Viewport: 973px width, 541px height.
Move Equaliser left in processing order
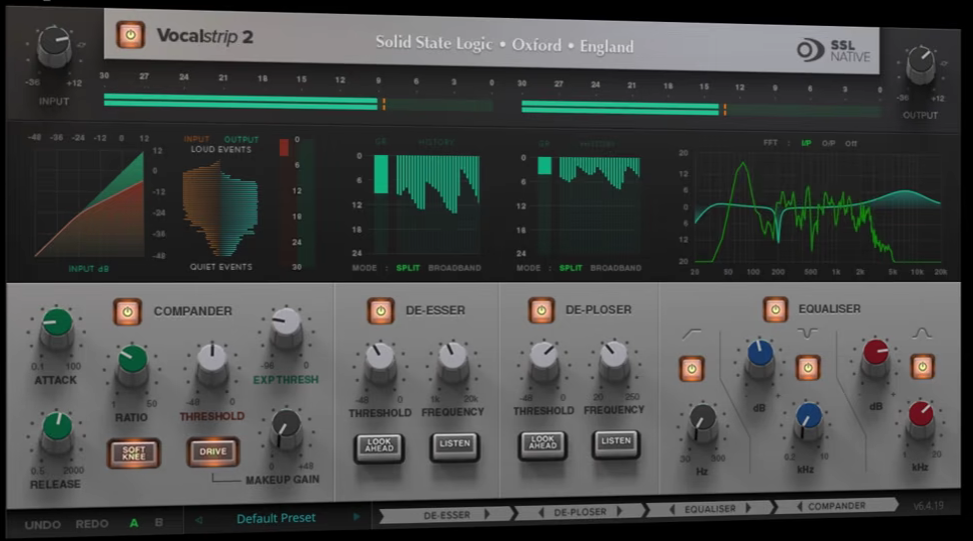(x=672, y=509)
